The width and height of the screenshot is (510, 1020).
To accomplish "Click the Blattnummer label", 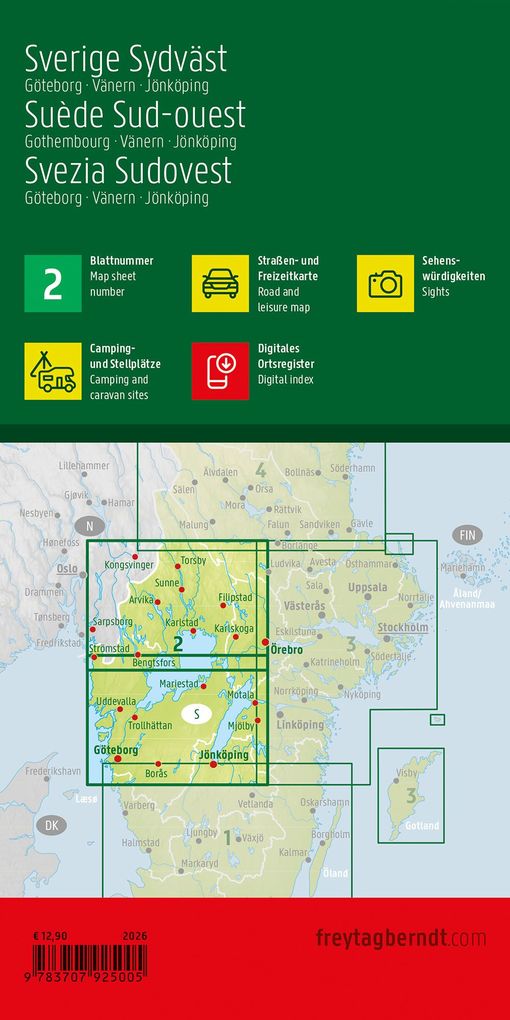I will coord(122,261).
